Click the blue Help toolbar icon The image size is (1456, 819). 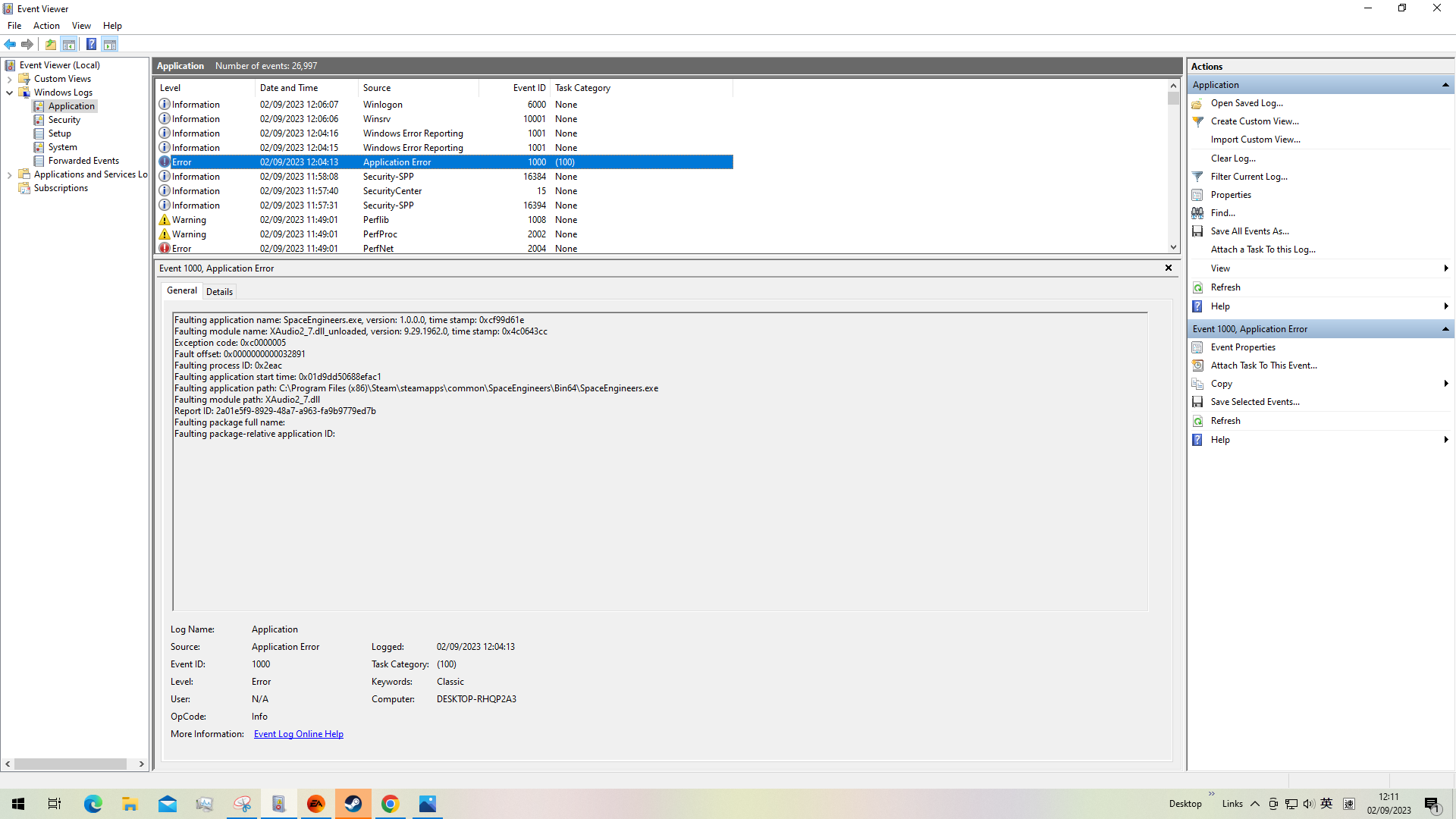click(91, 44)
